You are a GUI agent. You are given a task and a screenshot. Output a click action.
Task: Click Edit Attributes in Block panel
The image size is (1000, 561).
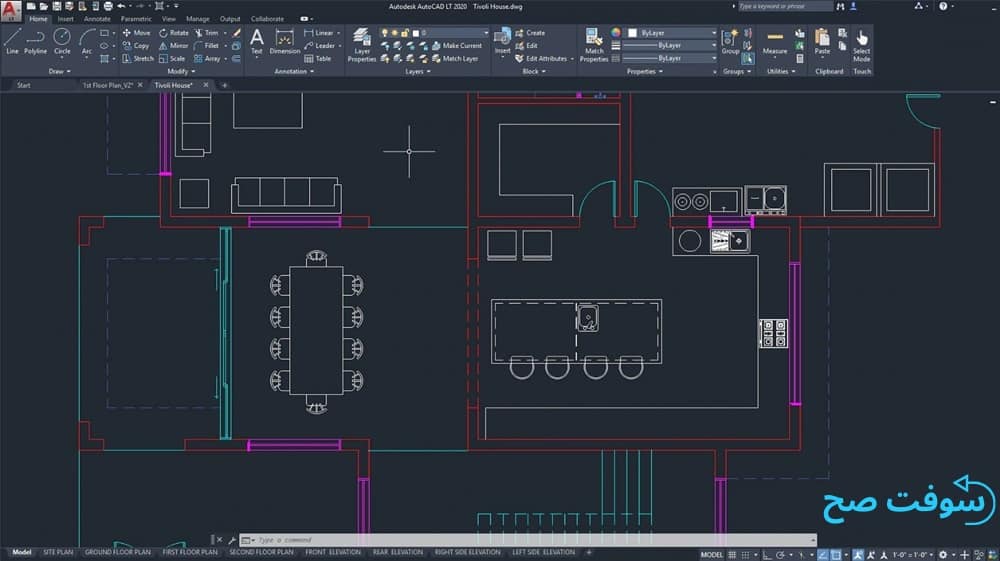545,59
